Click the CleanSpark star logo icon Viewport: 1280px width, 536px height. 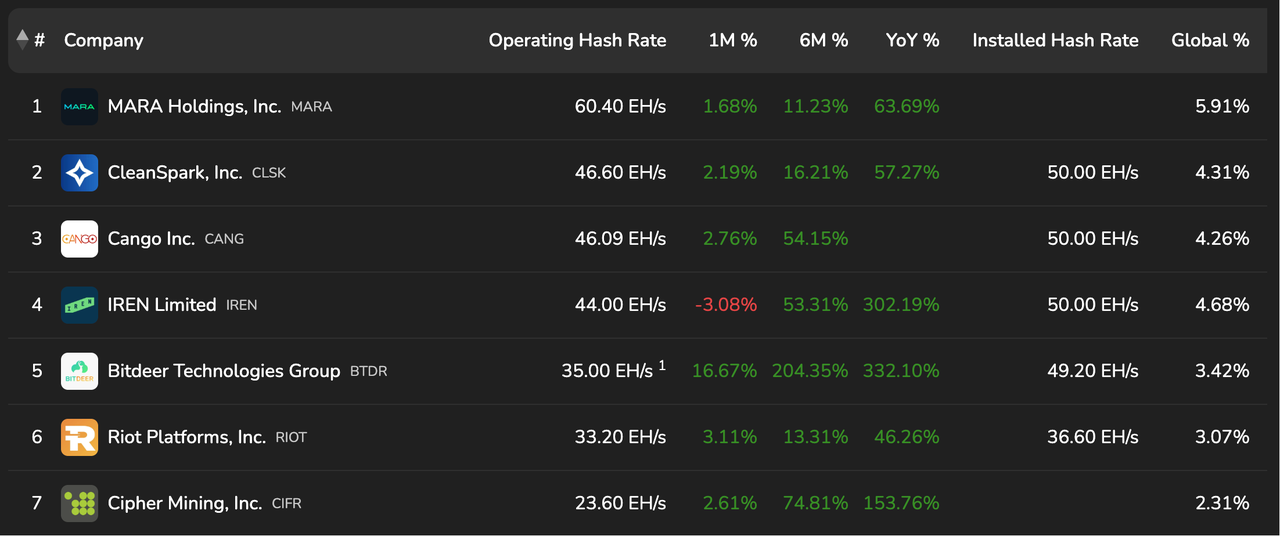pos(79,172)
